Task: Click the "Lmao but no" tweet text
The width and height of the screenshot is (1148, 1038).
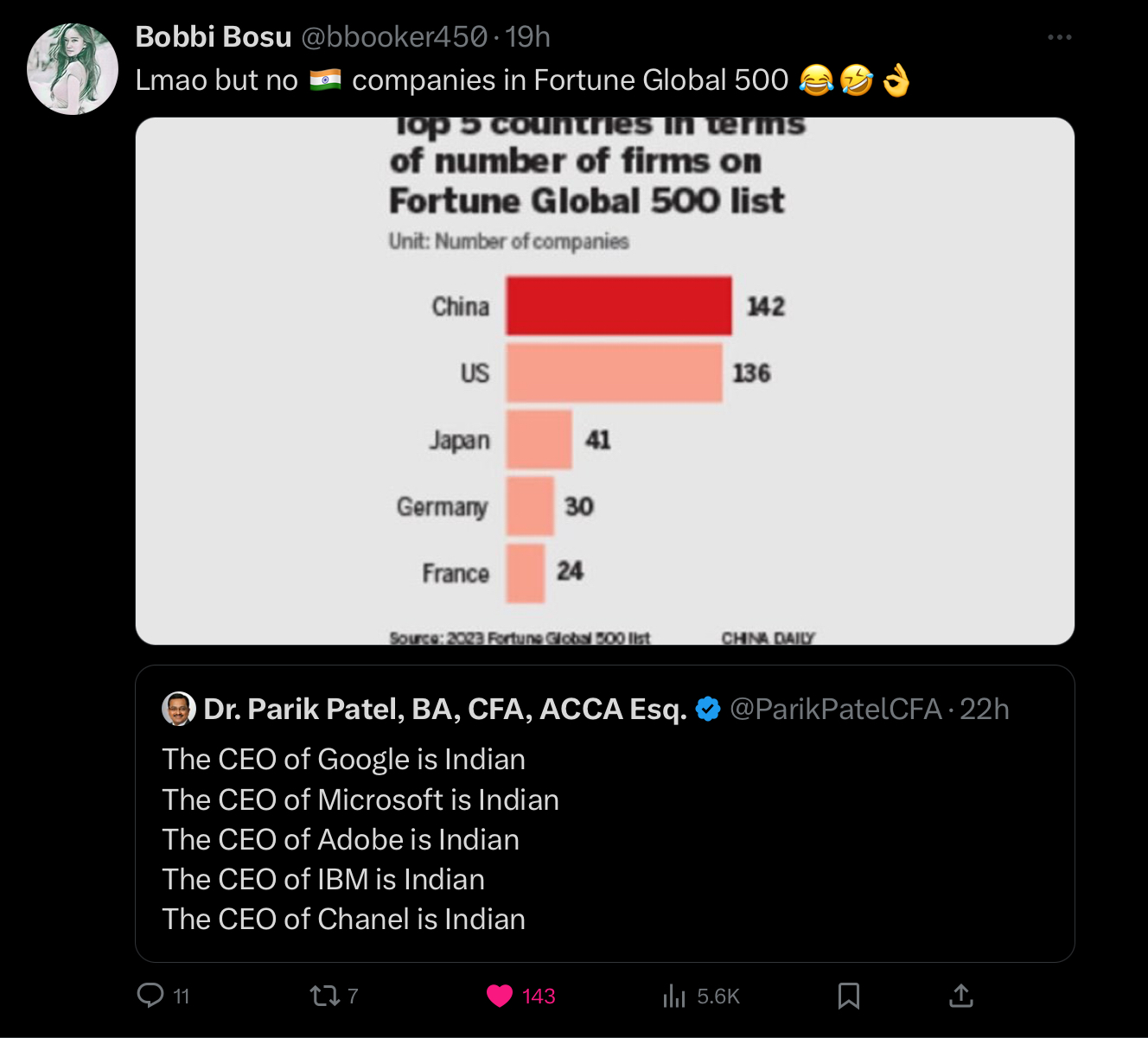Action: coord(216,80)
